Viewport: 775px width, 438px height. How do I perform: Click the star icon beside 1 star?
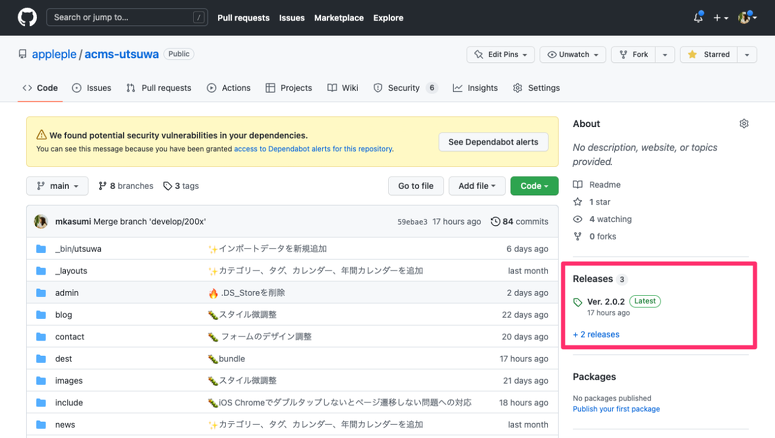[577, 202]
